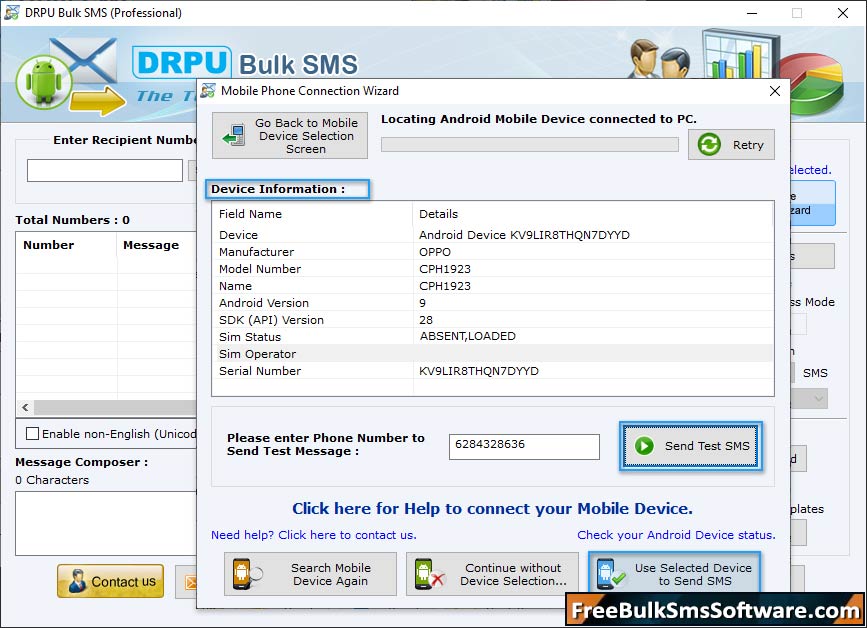Click the locating device progress bar
867x628 pixels.
(530, 145)
